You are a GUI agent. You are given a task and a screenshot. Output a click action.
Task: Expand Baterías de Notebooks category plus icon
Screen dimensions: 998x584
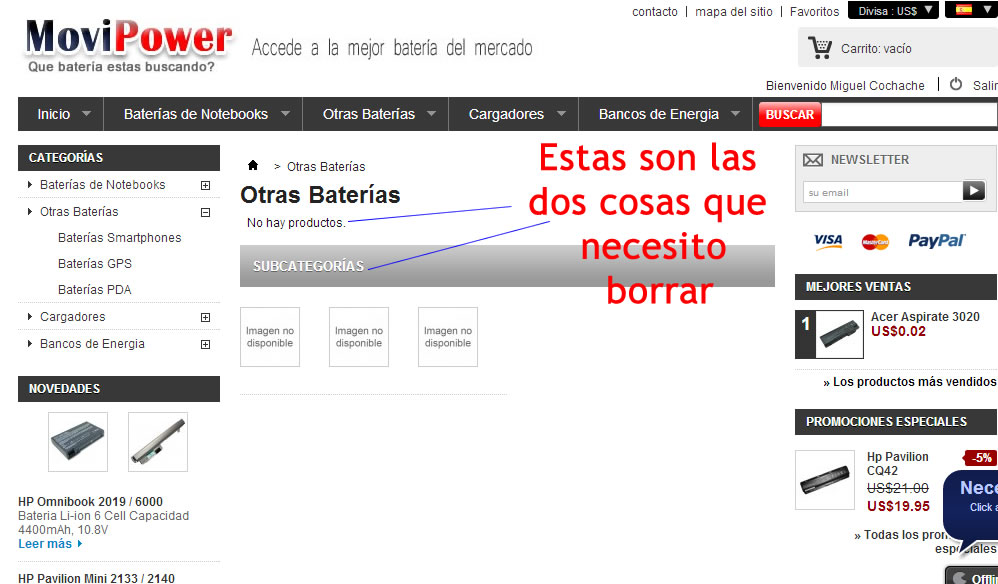pyautogui.click(x=205, y=185)
